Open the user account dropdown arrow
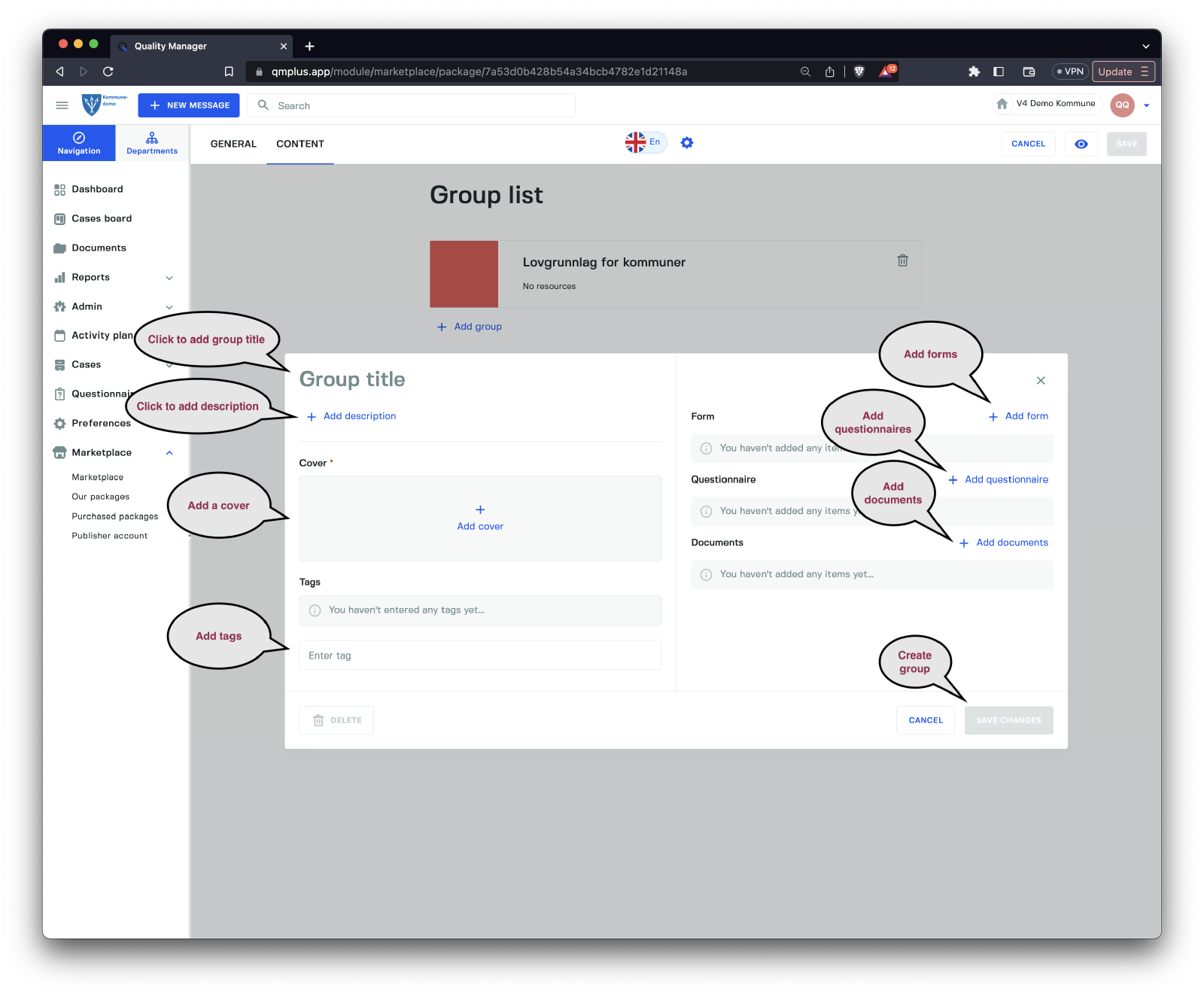Viewport: 1204px width, 995px height. click(1146, 105)
